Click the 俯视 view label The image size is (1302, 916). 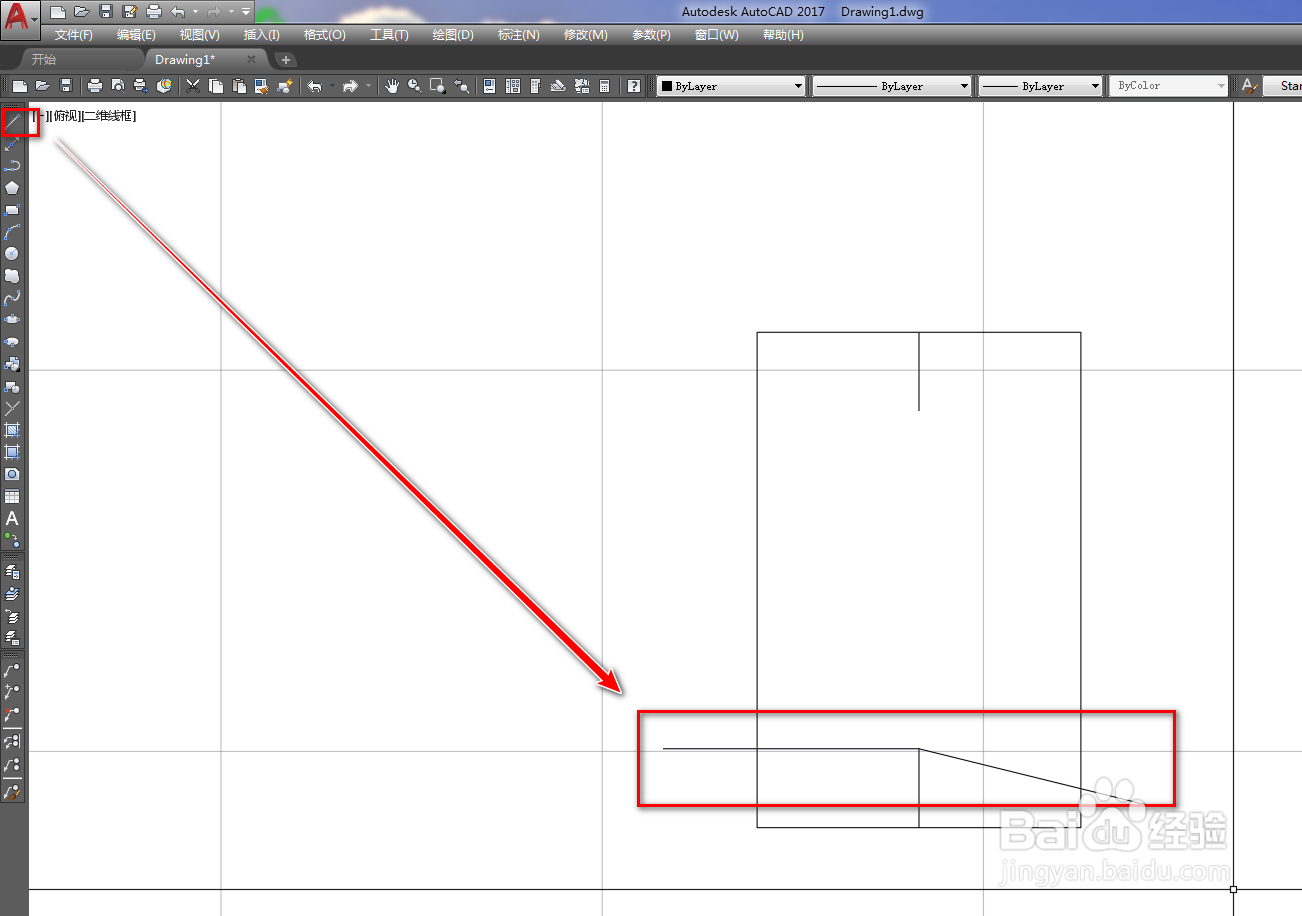65,116
